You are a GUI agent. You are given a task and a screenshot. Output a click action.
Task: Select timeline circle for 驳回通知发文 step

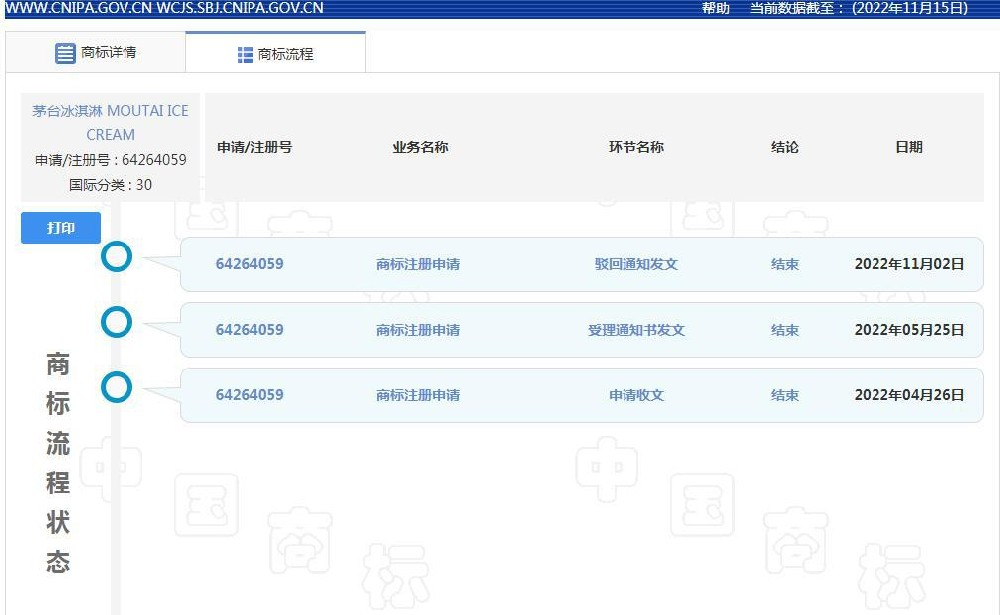117,256
